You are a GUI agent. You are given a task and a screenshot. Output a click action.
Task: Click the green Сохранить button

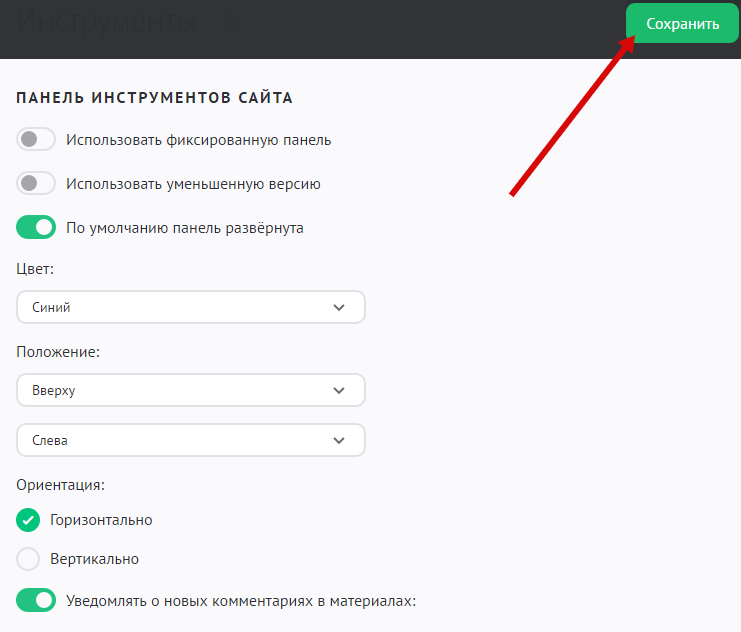(682, 24)
